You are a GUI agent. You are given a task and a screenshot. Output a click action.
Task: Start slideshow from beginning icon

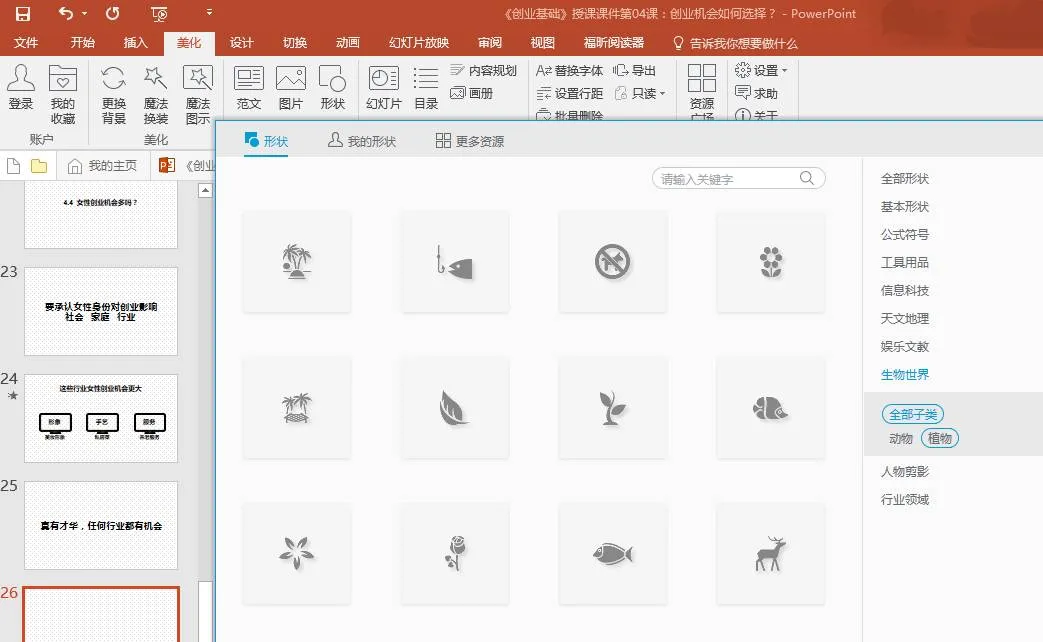[159, 13]
